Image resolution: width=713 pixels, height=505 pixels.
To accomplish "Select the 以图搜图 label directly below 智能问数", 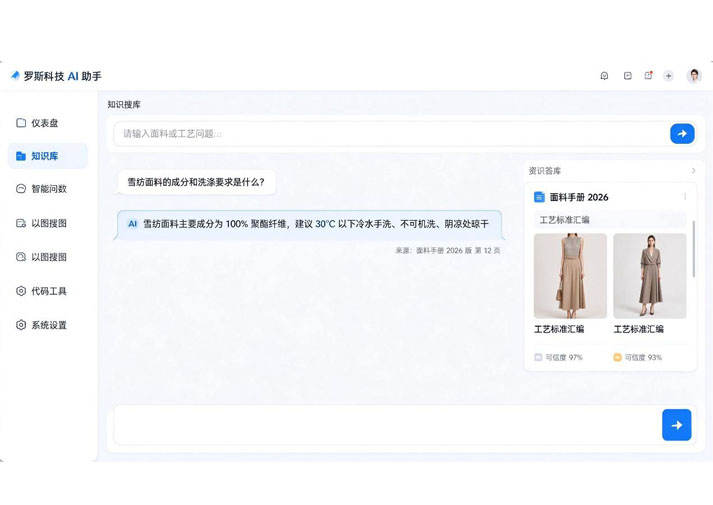I will (49, 223).
